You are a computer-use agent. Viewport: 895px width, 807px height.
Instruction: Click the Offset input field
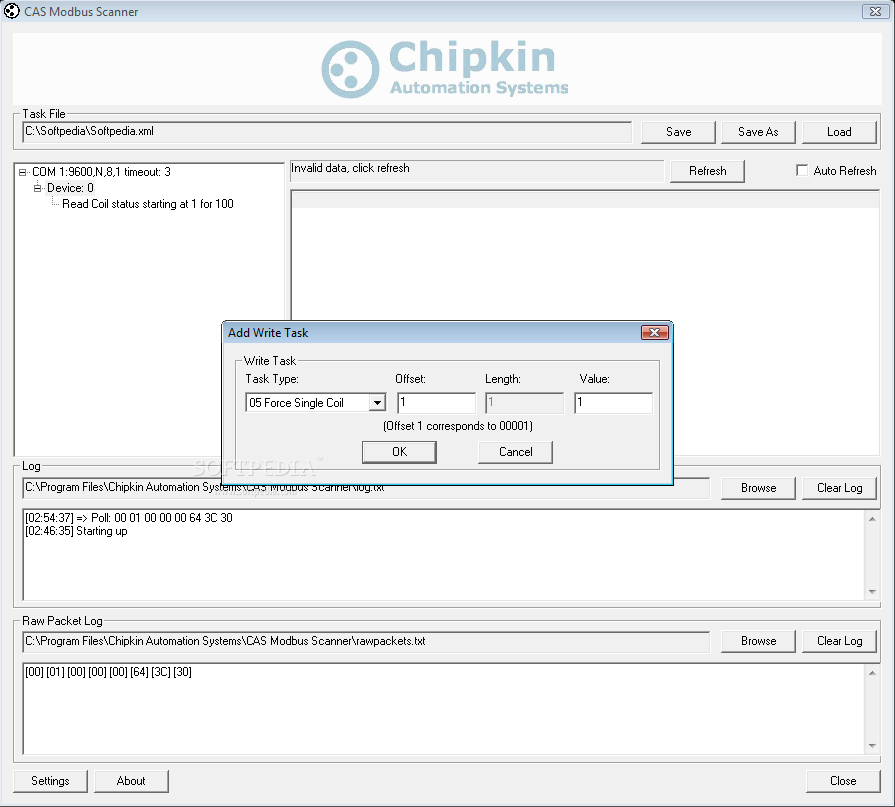click(x=437, y=403)
